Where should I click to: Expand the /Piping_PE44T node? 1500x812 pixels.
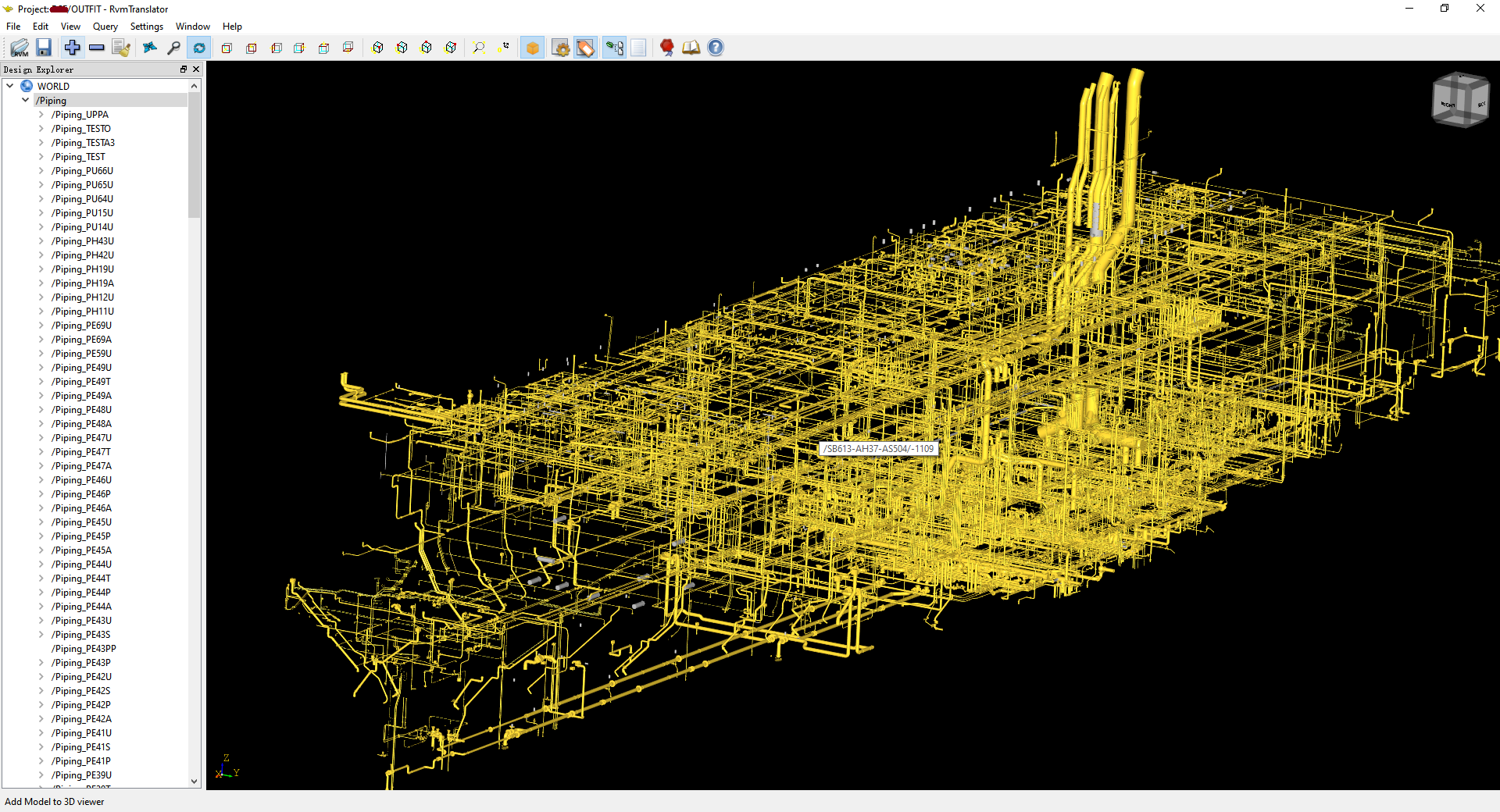click(41, 578)
